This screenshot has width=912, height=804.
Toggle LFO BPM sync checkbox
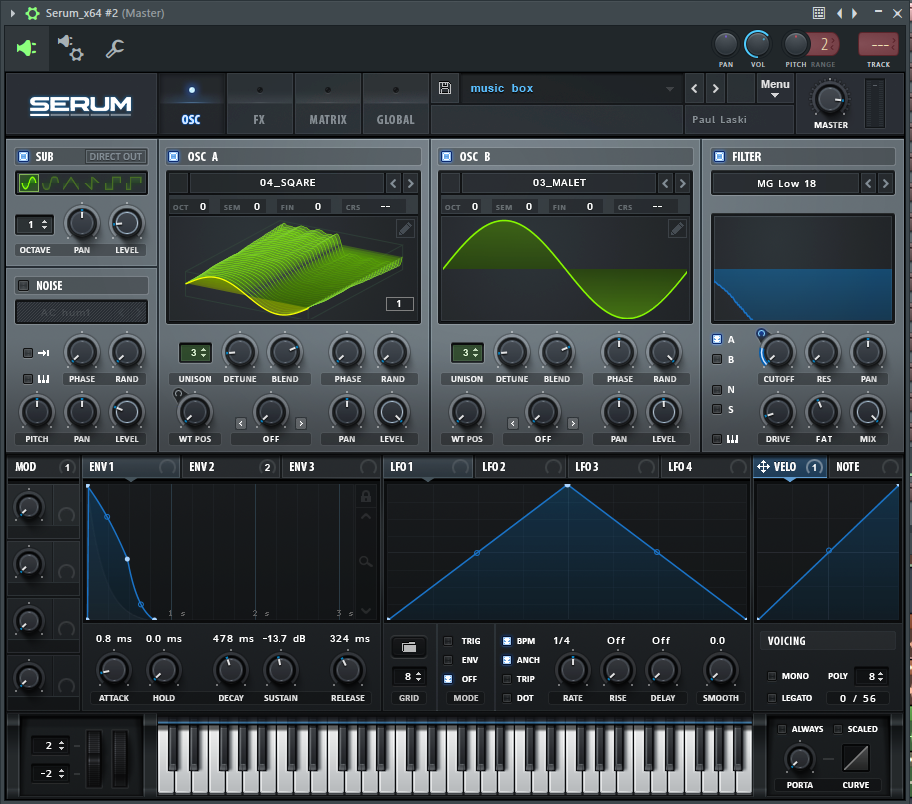point(507,641)
